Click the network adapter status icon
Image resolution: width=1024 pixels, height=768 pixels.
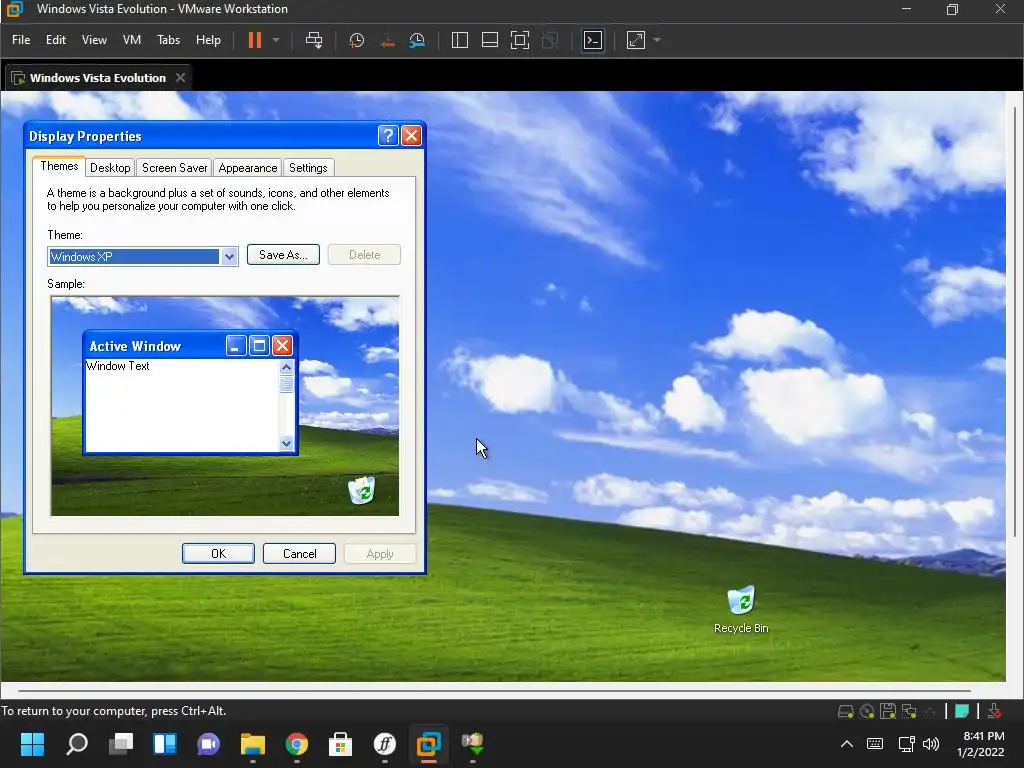coord(908,711)
